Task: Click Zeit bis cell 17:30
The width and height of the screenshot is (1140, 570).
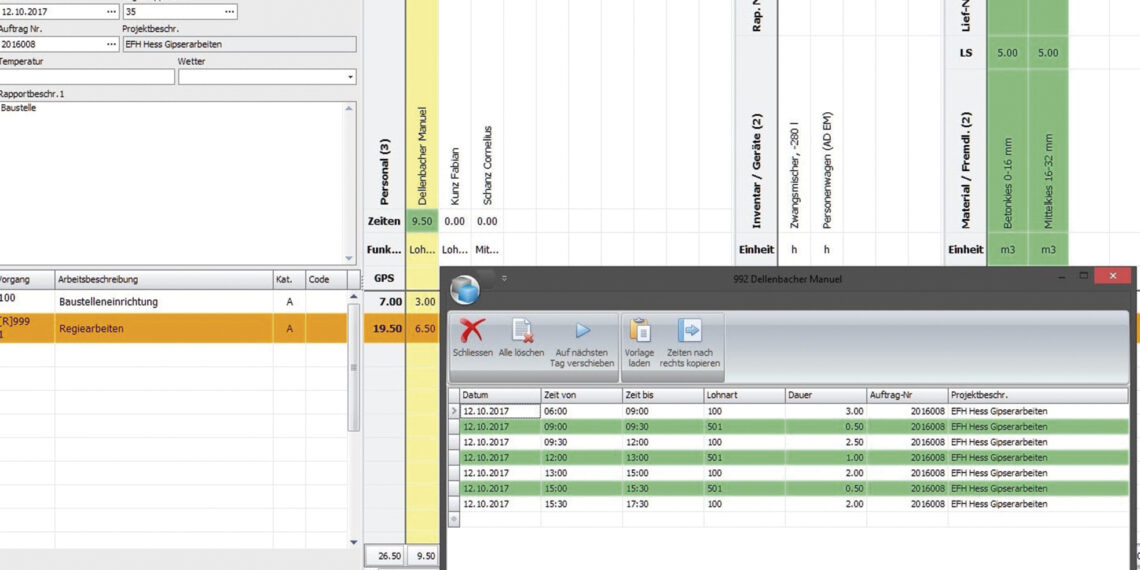Action: point(663,504)
